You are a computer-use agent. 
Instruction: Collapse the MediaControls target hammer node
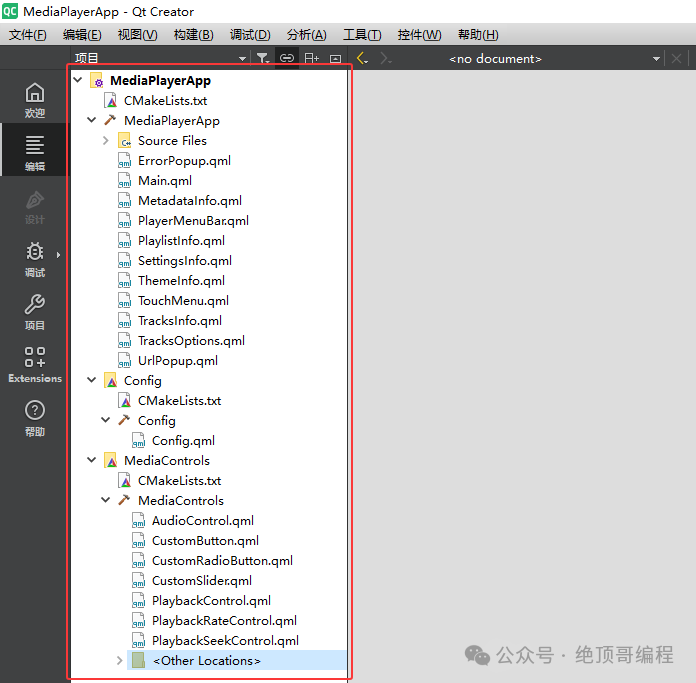pyautogui.click(x=106, y=500)
